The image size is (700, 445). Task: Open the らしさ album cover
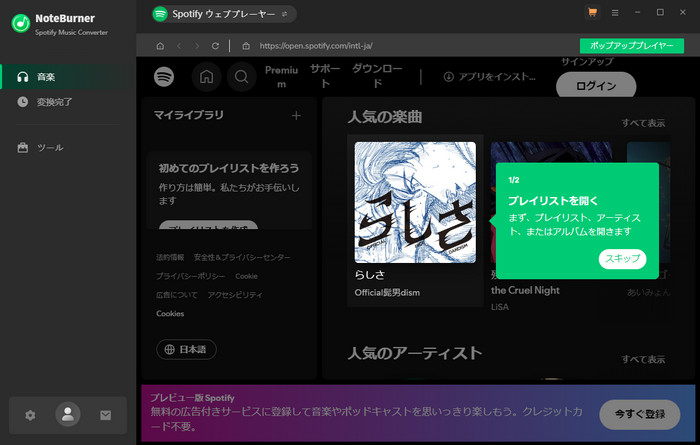(x=415, y=202)
